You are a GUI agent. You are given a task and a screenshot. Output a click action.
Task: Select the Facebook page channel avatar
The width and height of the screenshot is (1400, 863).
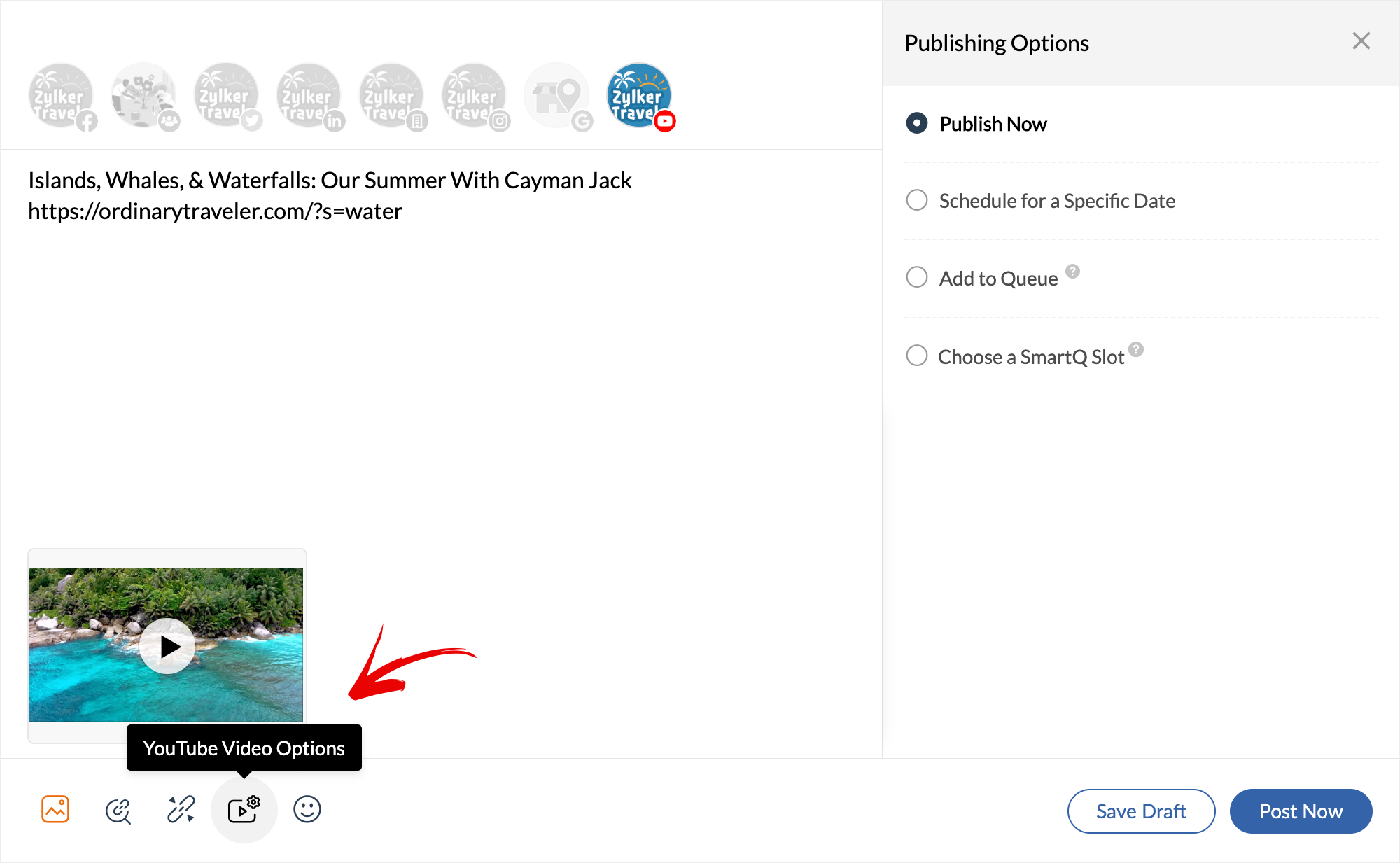(x=61, y=96)
